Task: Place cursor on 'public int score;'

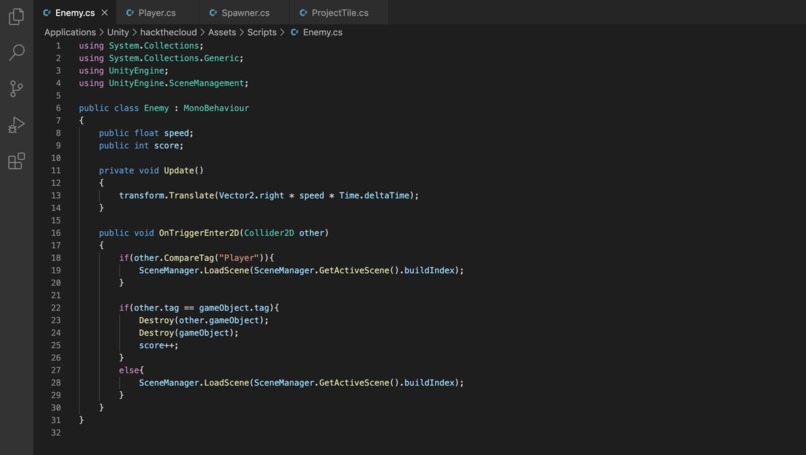Action: [x=141, y=145]
